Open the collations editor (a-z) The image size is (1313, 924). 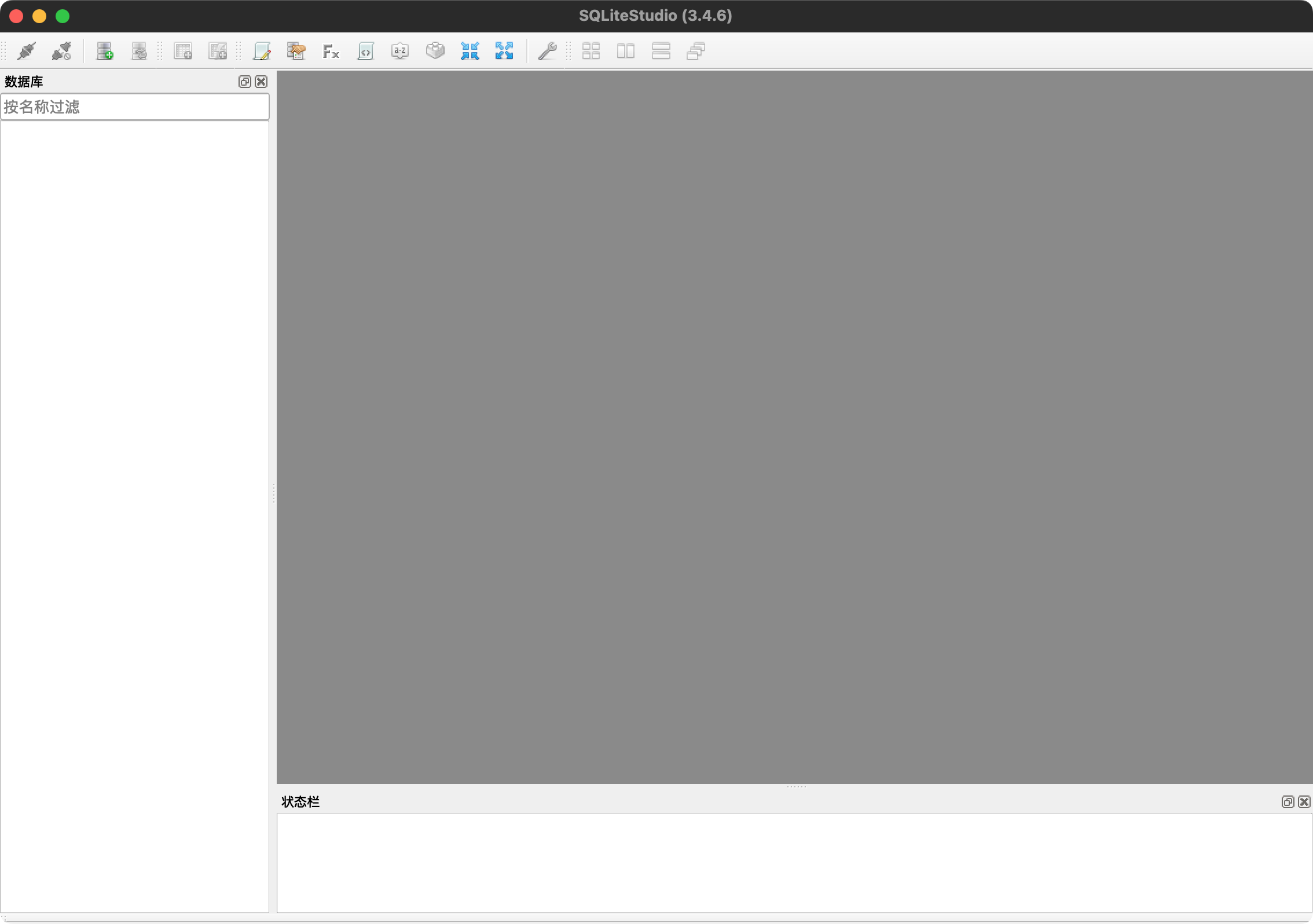coord(400,52)
